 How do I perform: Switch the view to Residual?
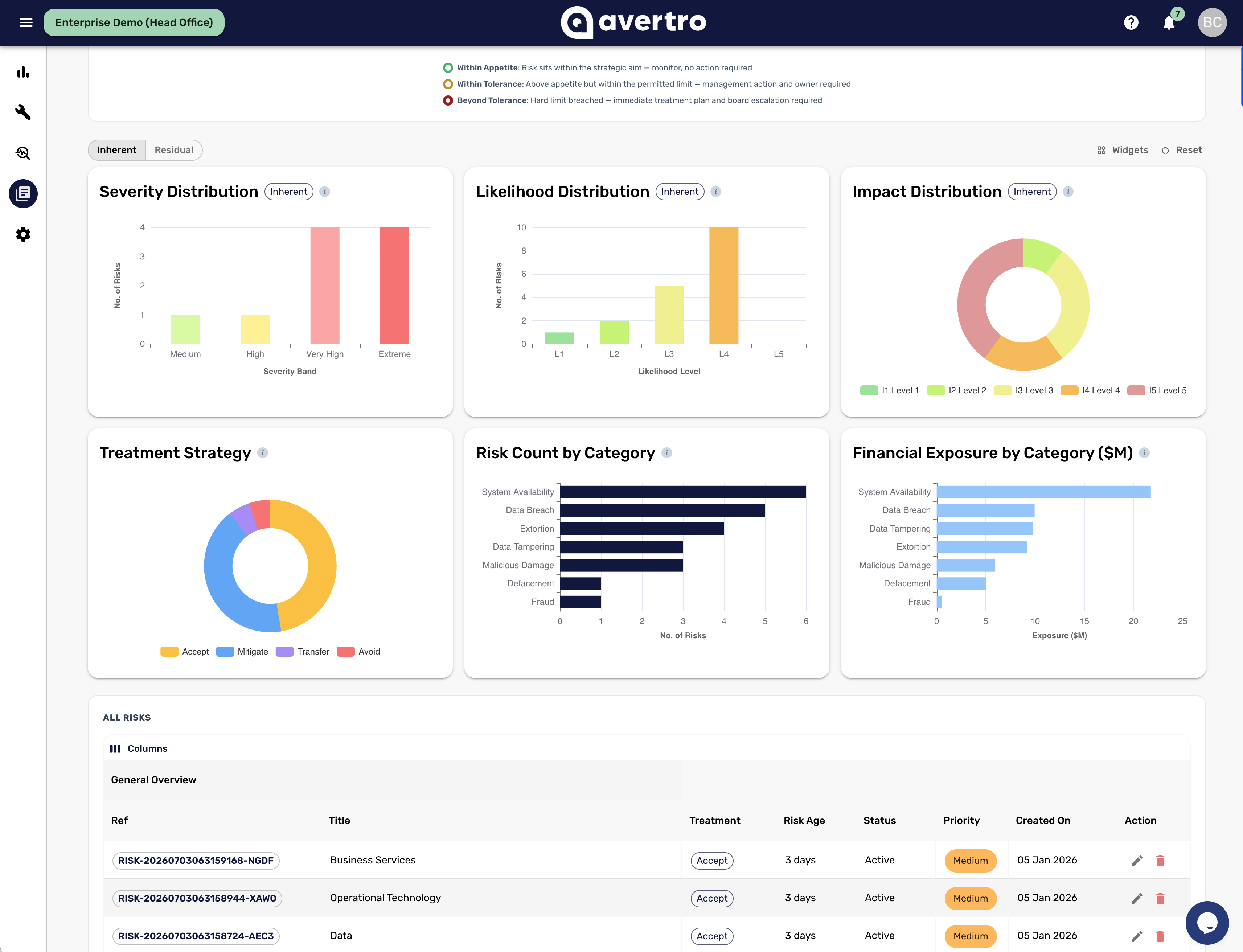[174, 150]
